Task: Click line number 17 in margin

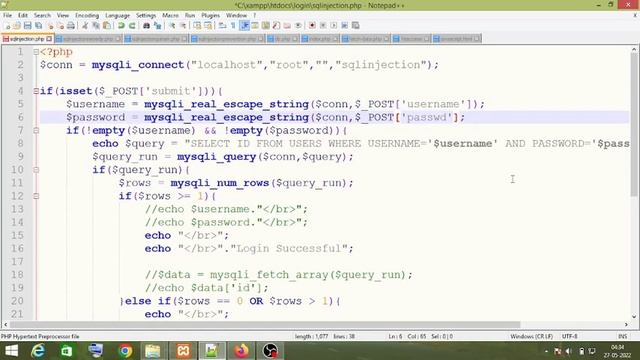Action: pyautogui.click(x=17, y=262)
